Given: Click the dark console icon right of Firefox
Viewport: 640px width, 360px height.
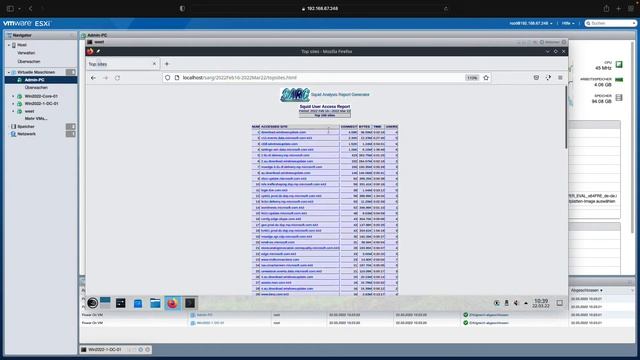Looking at the screenshot, I should pos(190,303).
